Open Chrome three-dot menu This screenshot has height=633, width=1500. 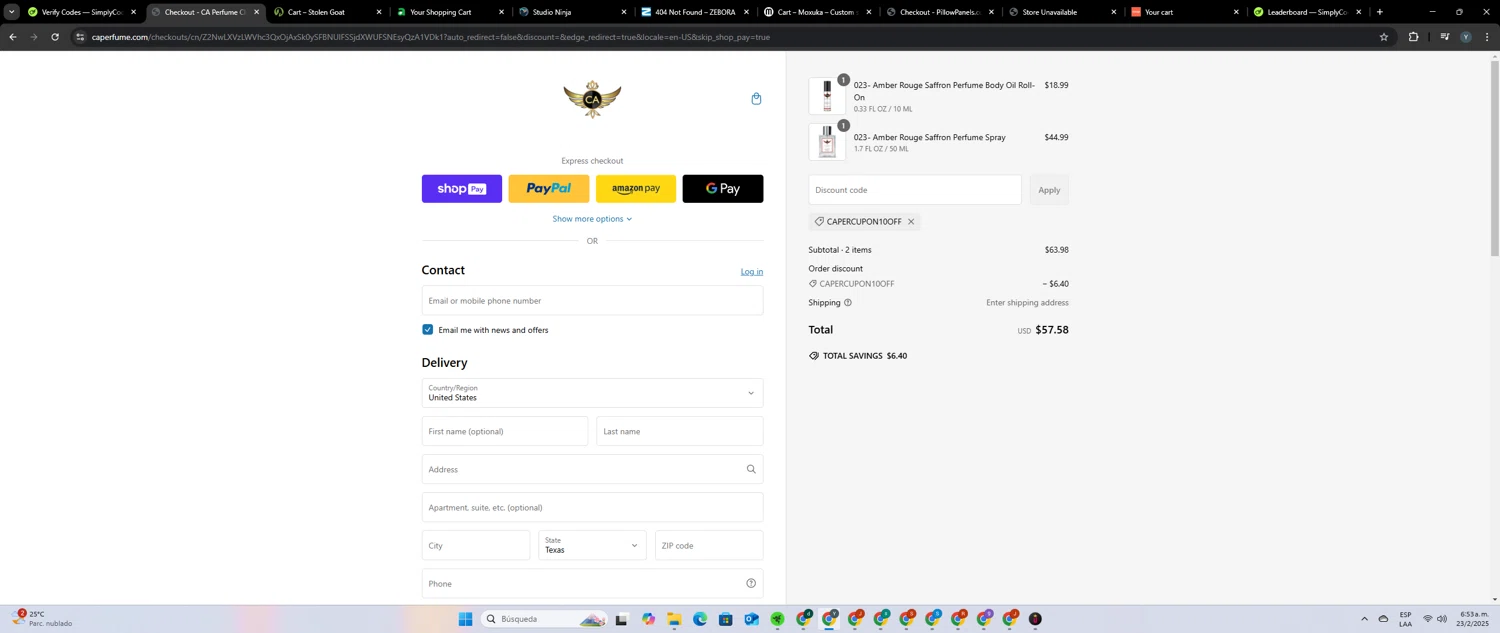[x=1487, y=37]
